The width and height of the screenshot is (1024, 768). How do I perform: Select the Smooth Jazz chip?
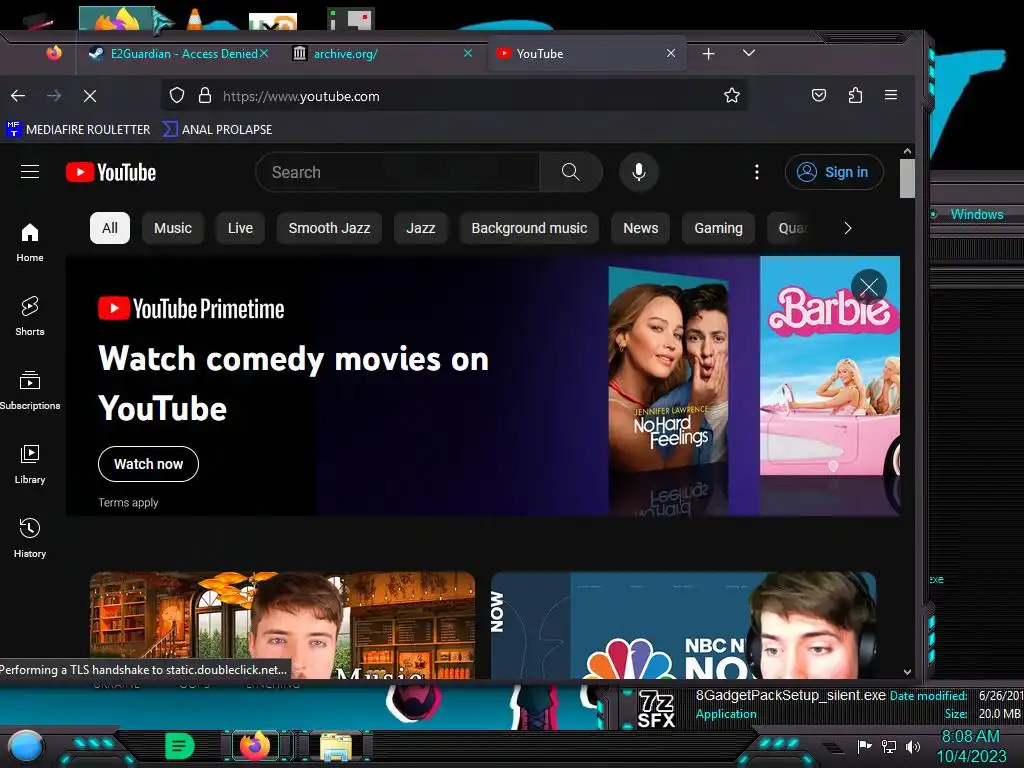coord(329,228)
